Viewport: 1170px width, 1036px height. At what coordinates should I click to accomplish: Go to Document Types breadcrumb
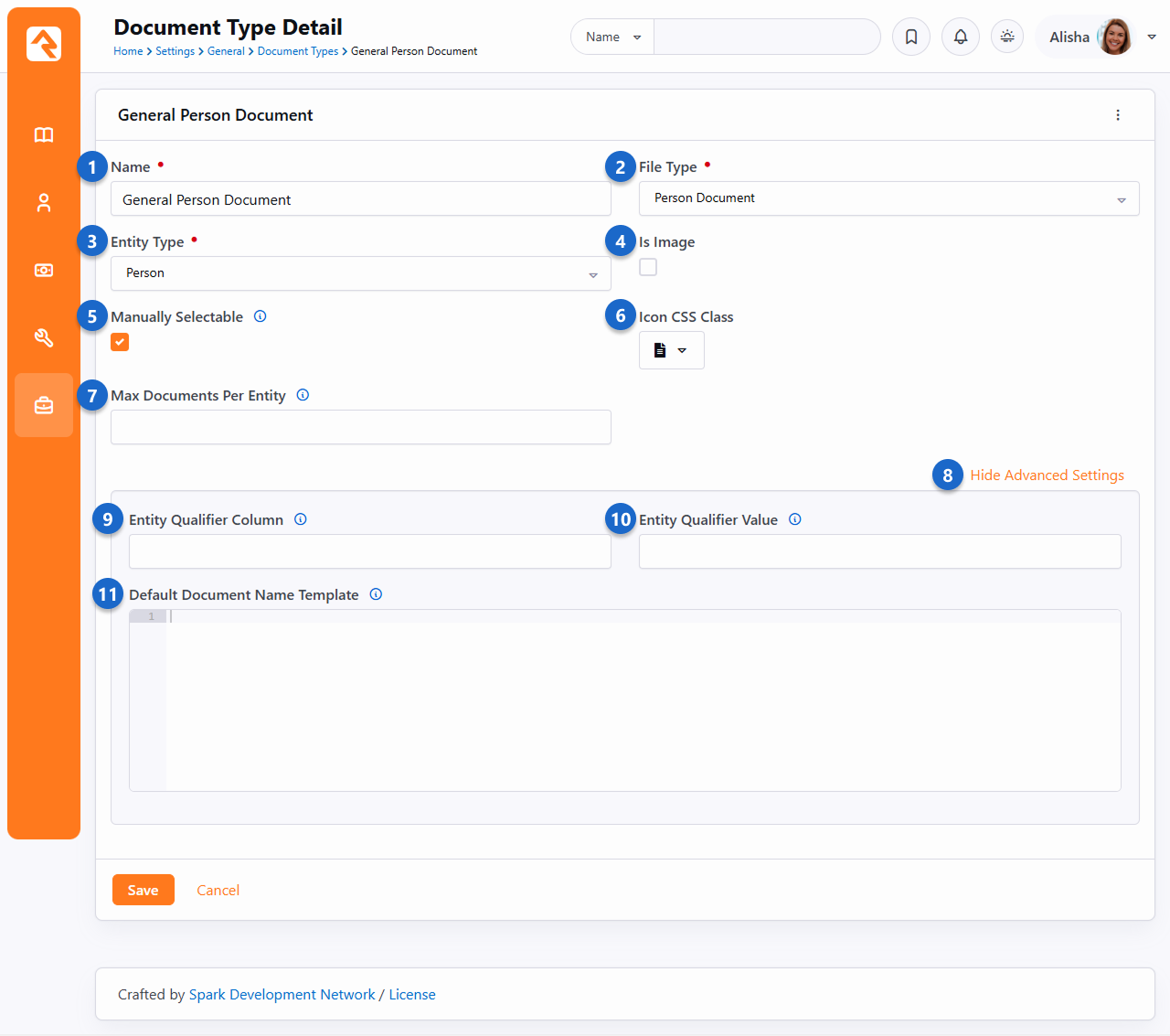coord(297,51)
